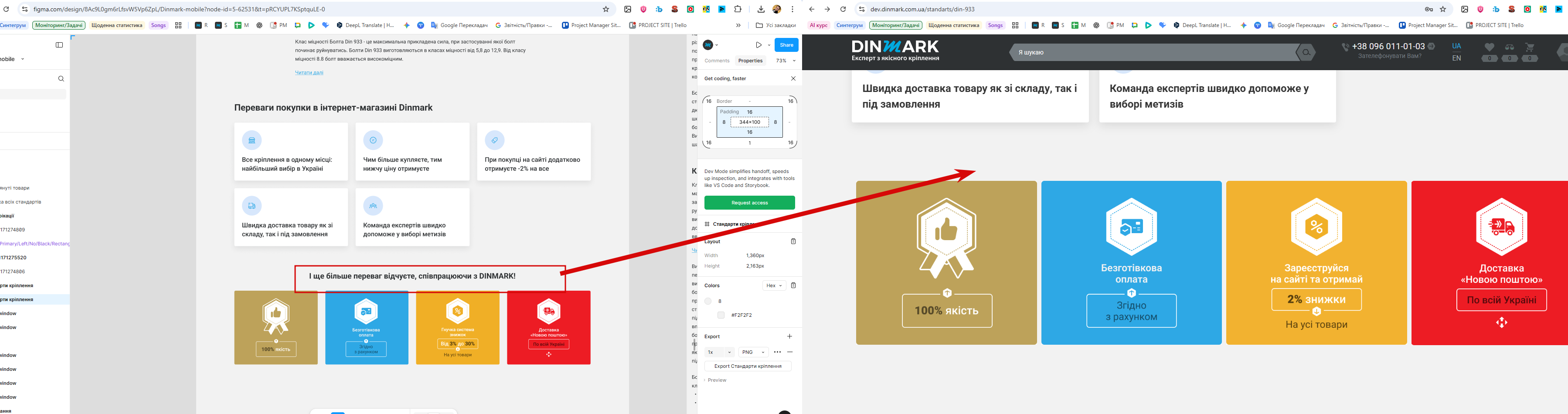
Task: Reload the Figma browser tab
Action: pyautogui.click(x=7, y=9)
